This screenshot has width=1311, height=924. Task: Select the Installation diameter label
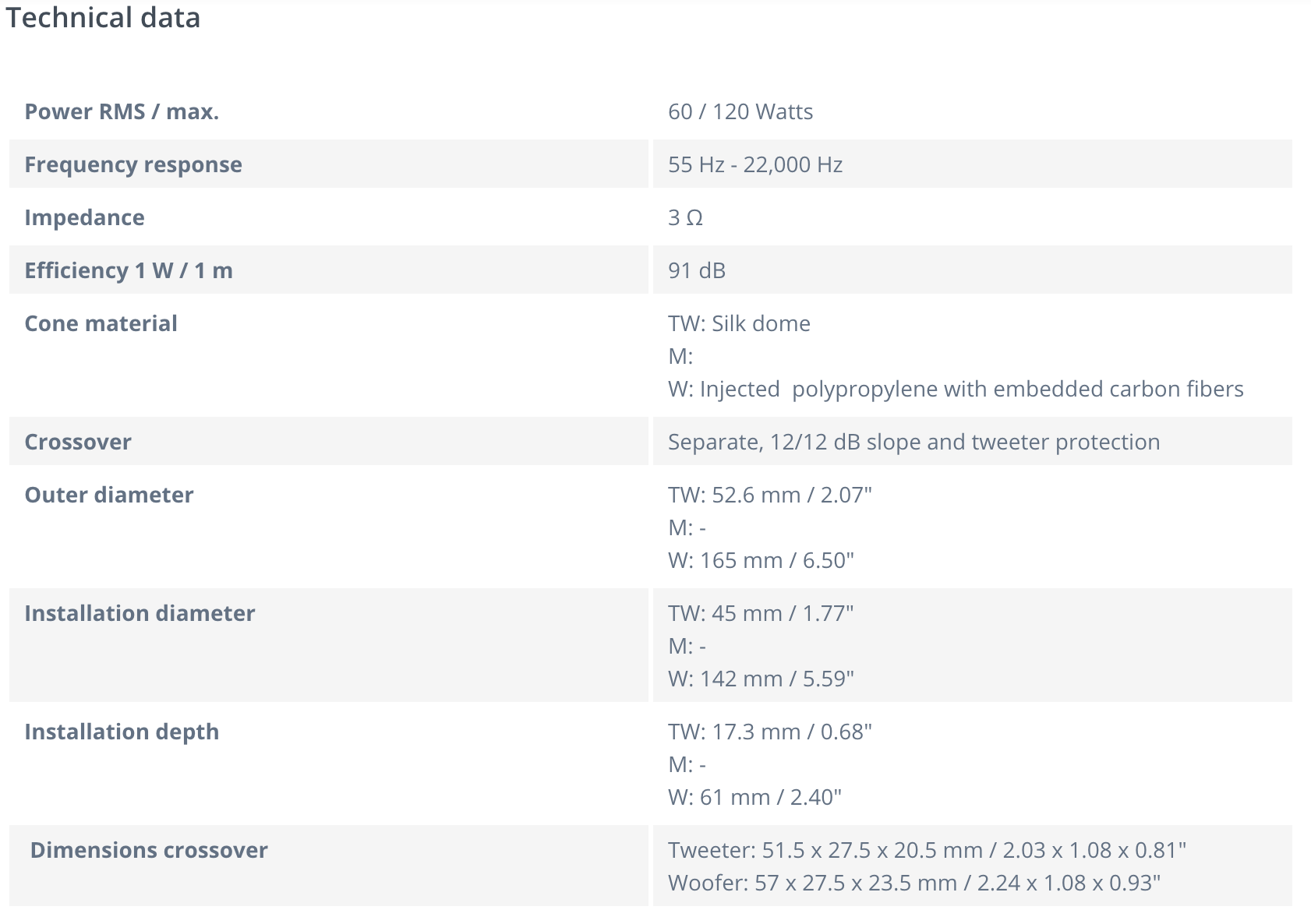click(140, 614)
